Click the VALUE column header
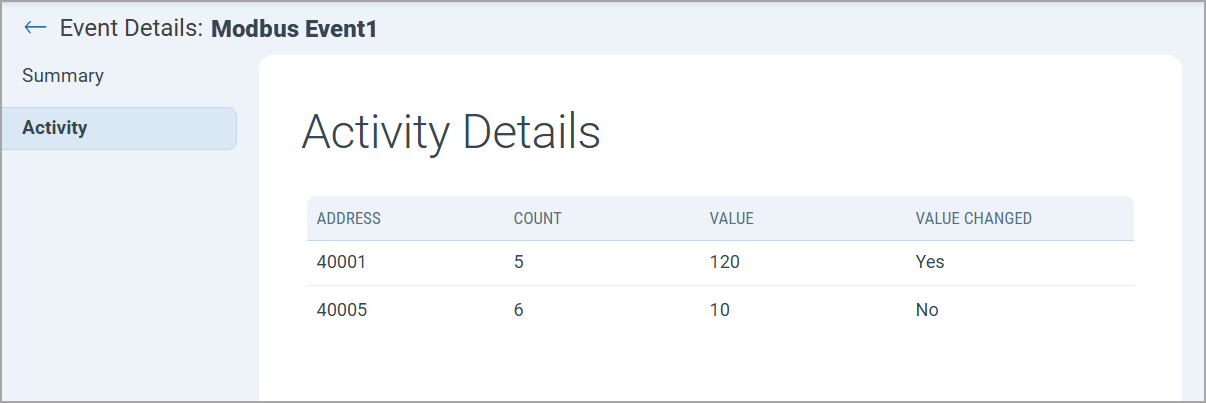This screenshot has height=403, width=1206. pos(731,218)
